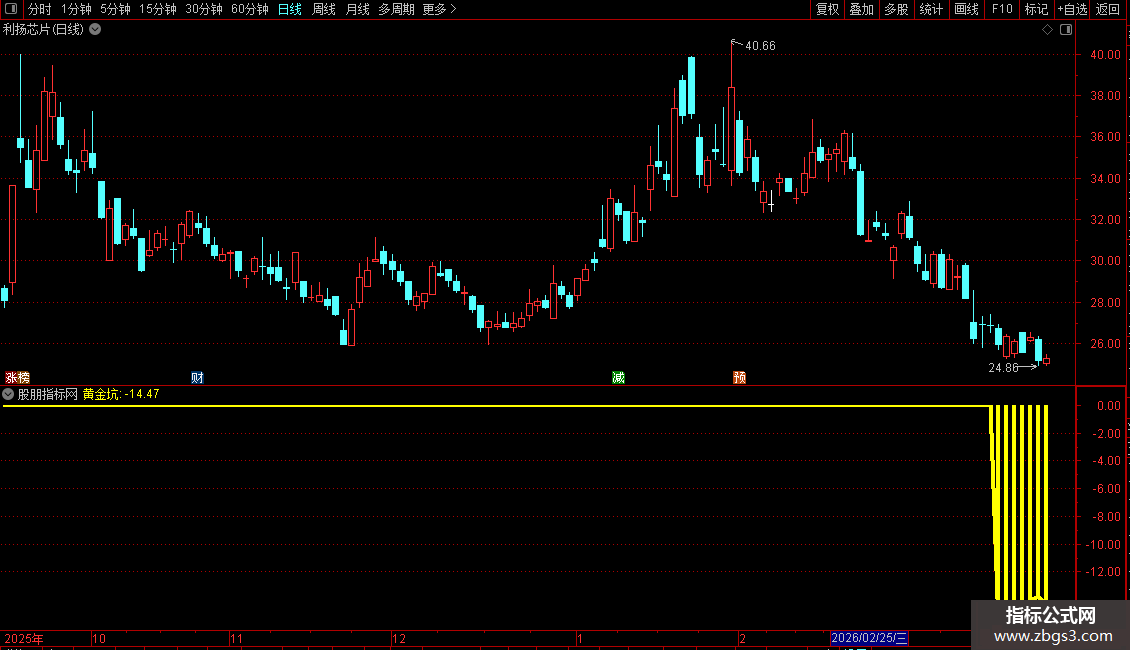Image resolution: width=1130 pixels, height=650 pixels.
Task: Click the 复权 adjustment button
Action: (827, 9)
